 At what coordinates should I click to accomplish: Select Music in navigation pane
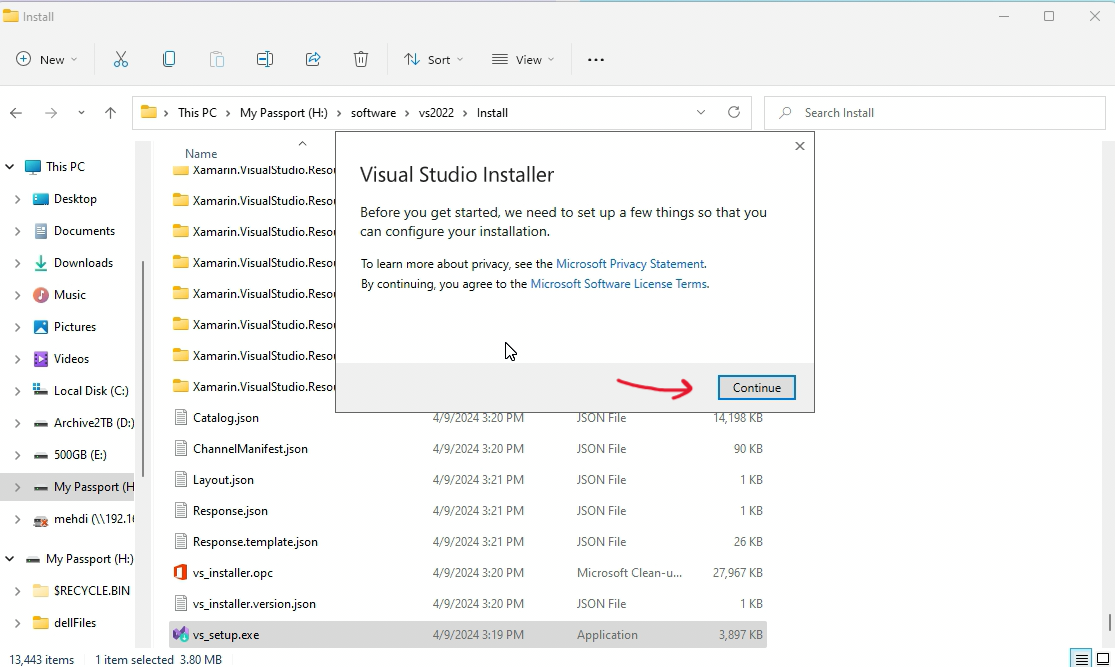click(70, 295)
